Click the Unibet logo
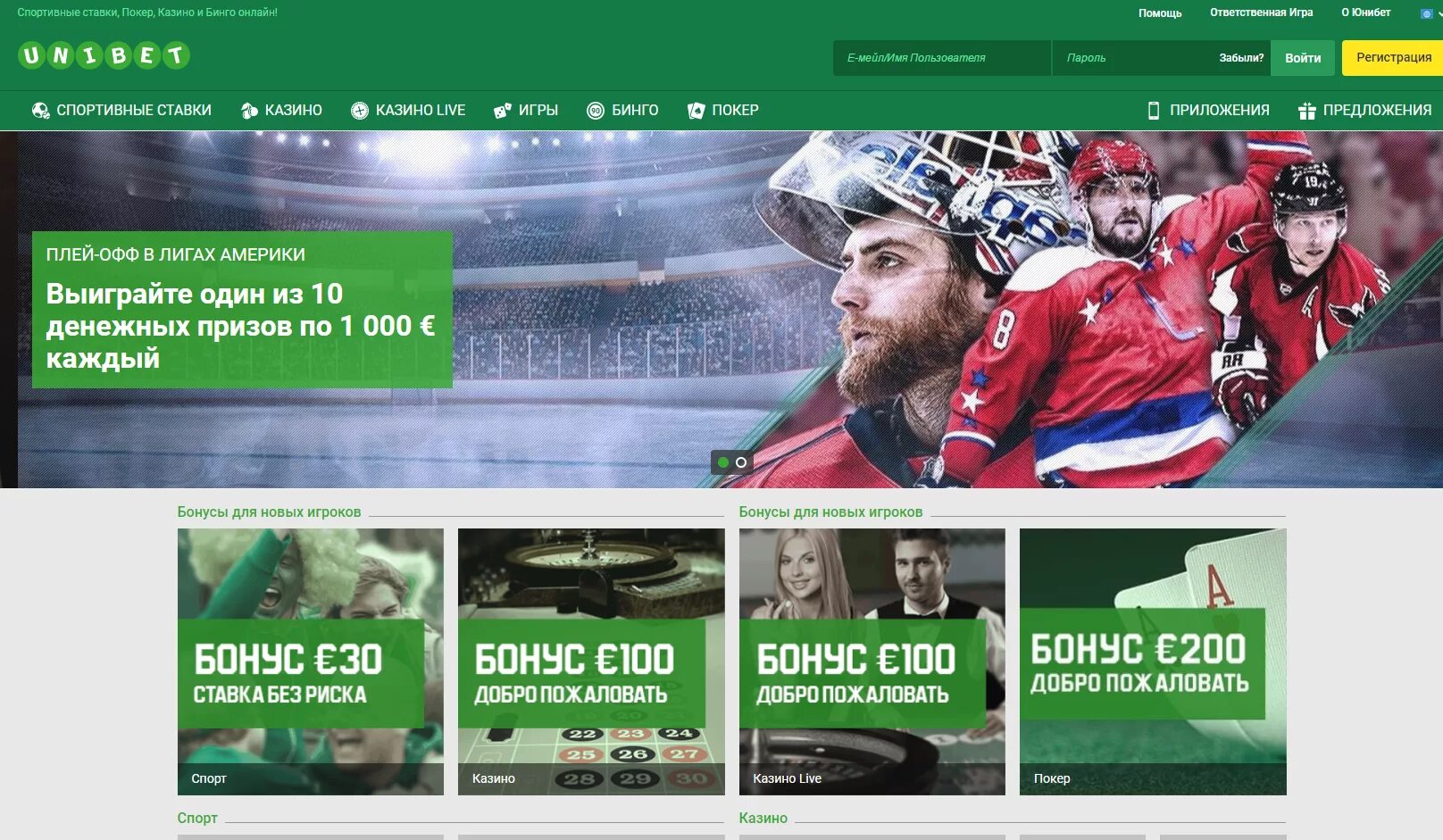 tap(104, 55)
